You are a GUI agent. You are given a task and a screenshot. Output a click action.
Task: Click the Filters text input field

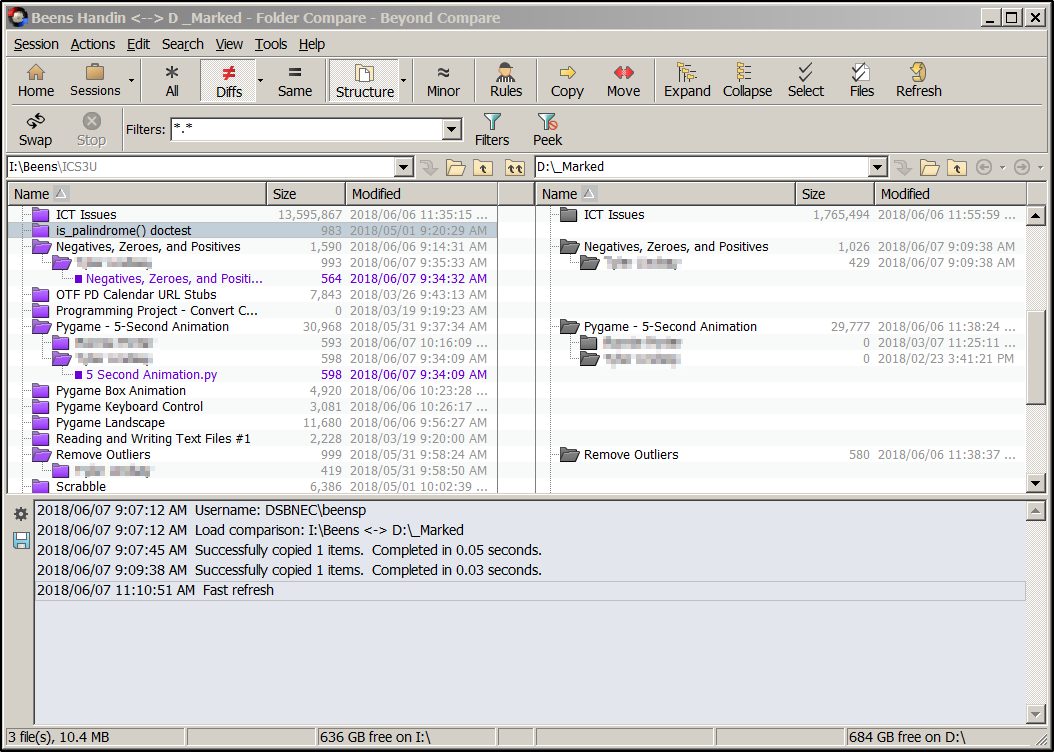pyautogui.click(x=307, y=129)
